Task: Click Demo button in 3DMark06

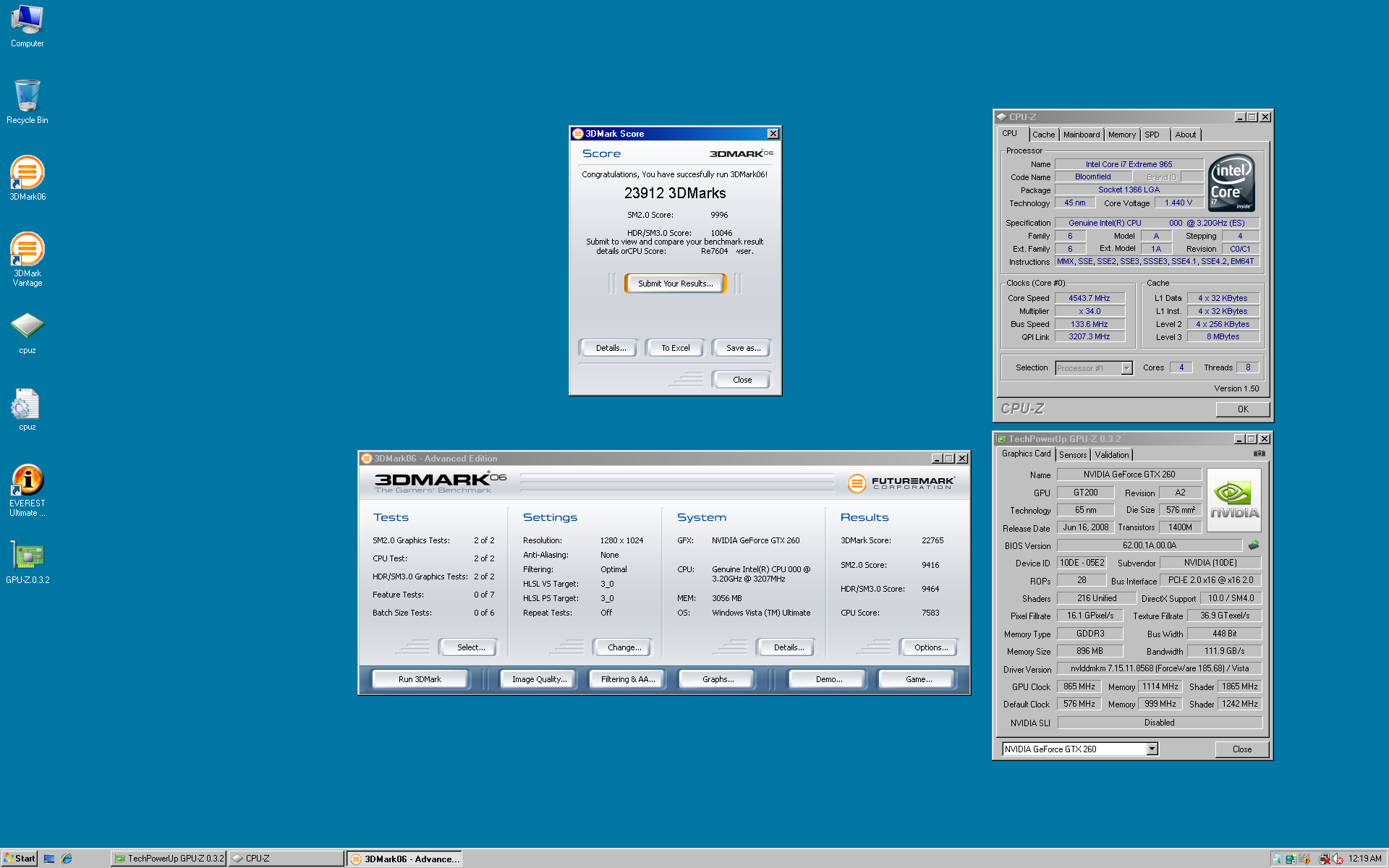Action: click(x=828, y=679)
